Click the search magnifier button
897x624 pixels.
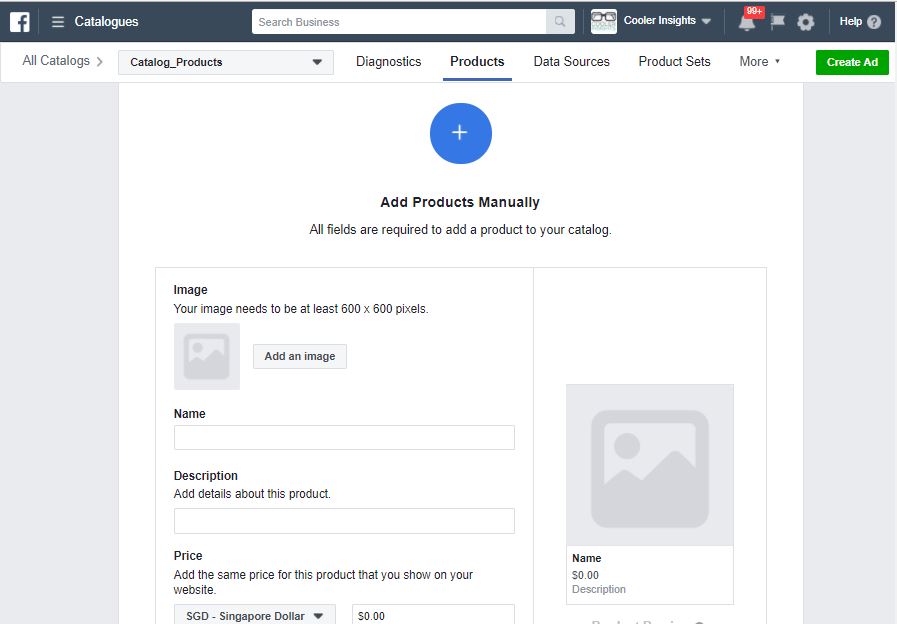560,22
